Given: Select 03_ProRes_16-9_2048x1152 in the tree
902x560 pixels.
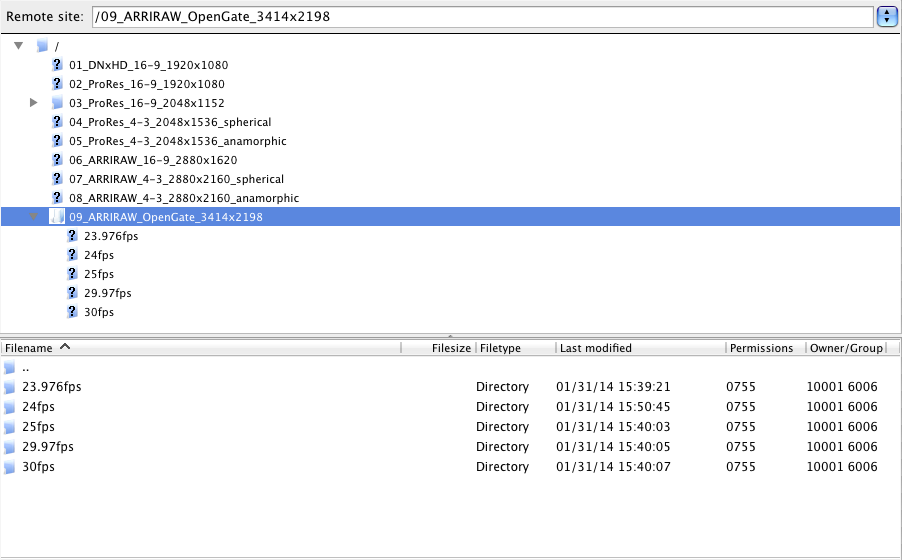Looking at the screenshot, I should click(147, 103).
